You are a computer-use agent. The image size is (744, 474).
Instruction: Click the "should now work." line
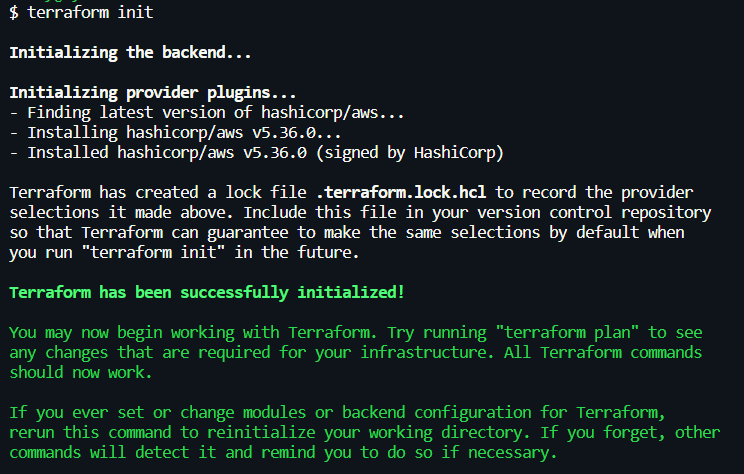click(81, 373)
